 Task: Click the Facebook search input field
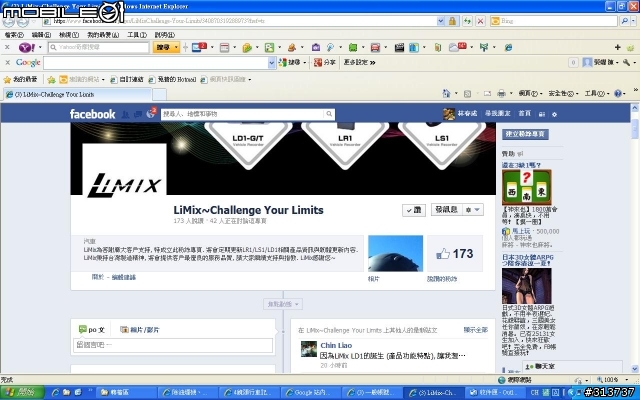click(x=243, y=114)
